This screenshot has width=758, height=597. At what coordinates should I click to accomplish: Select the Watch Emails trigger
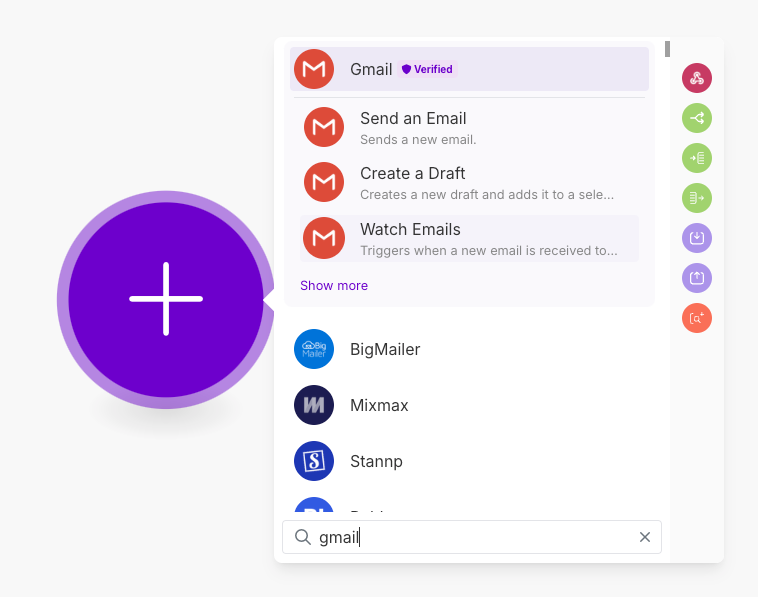click(469, 239)
